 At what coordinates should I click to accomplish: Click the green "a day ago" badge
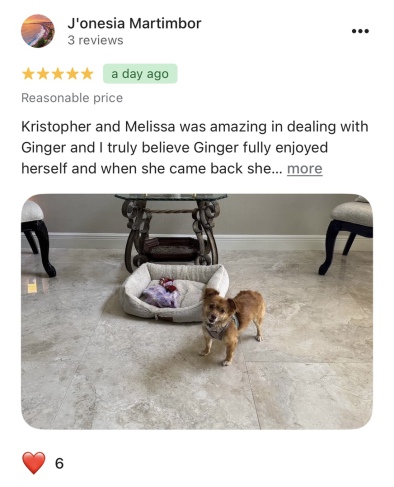pos(140,74)
